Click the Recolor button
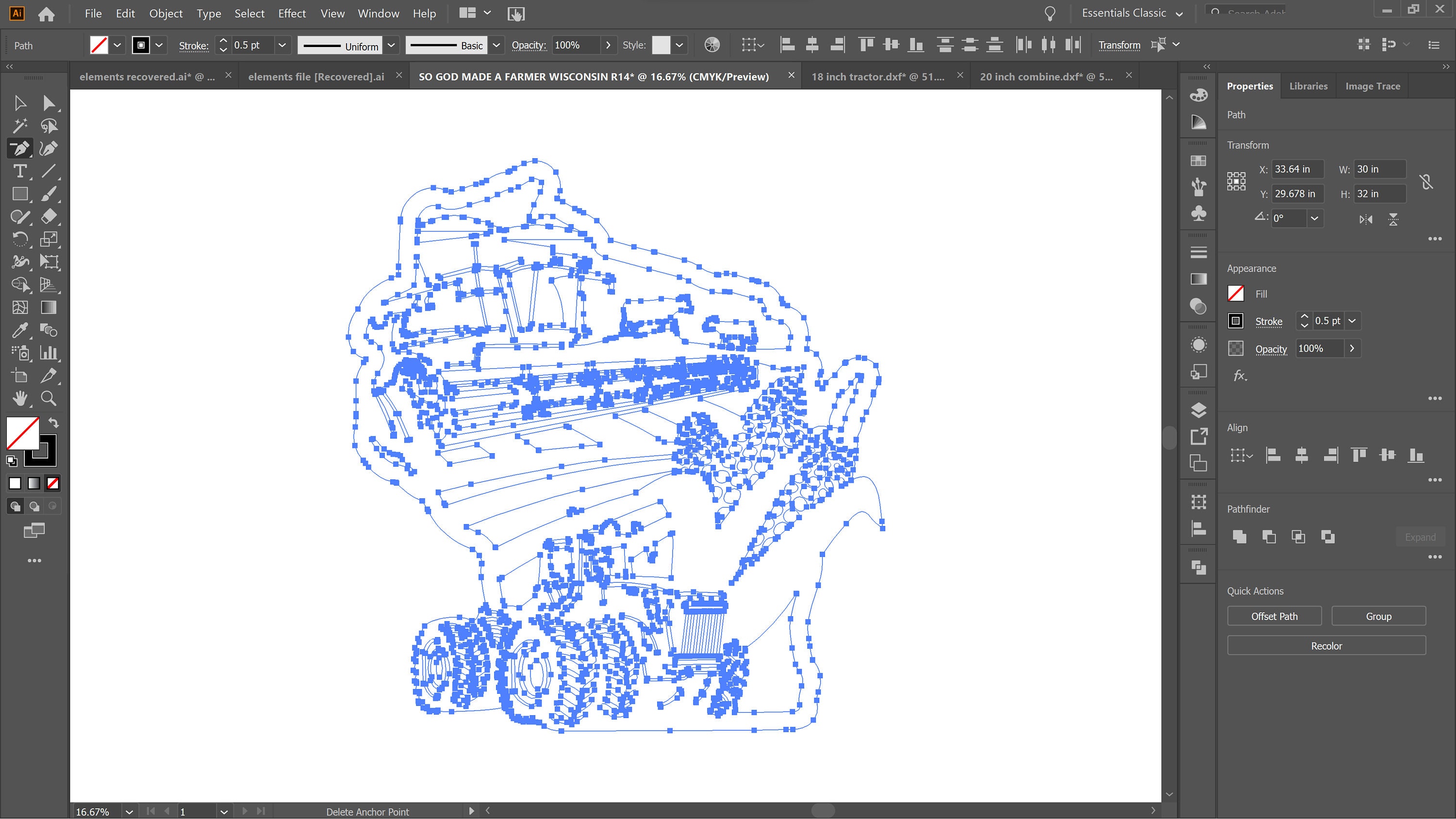The image size is (1456, 819). 1326,645
